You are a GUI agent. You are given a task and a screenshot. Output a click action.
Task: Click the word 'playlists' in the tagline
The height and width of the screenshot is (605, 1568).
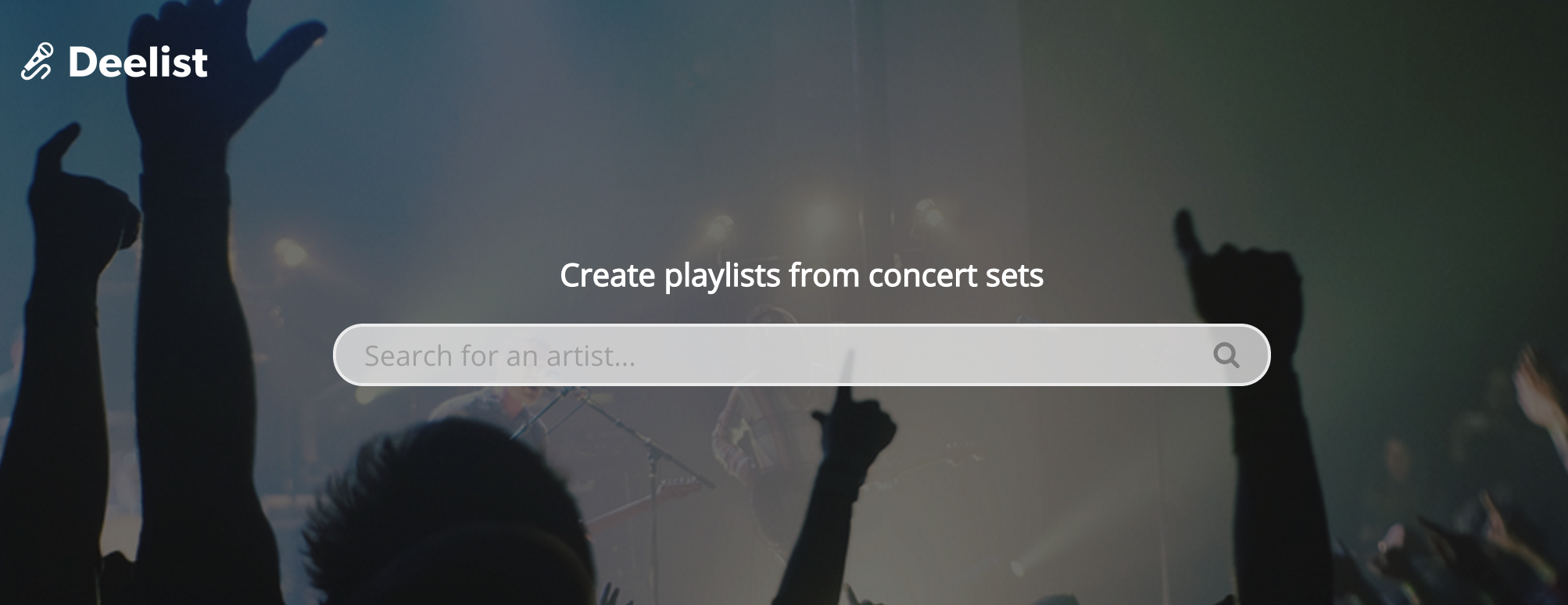click(722, 276)
